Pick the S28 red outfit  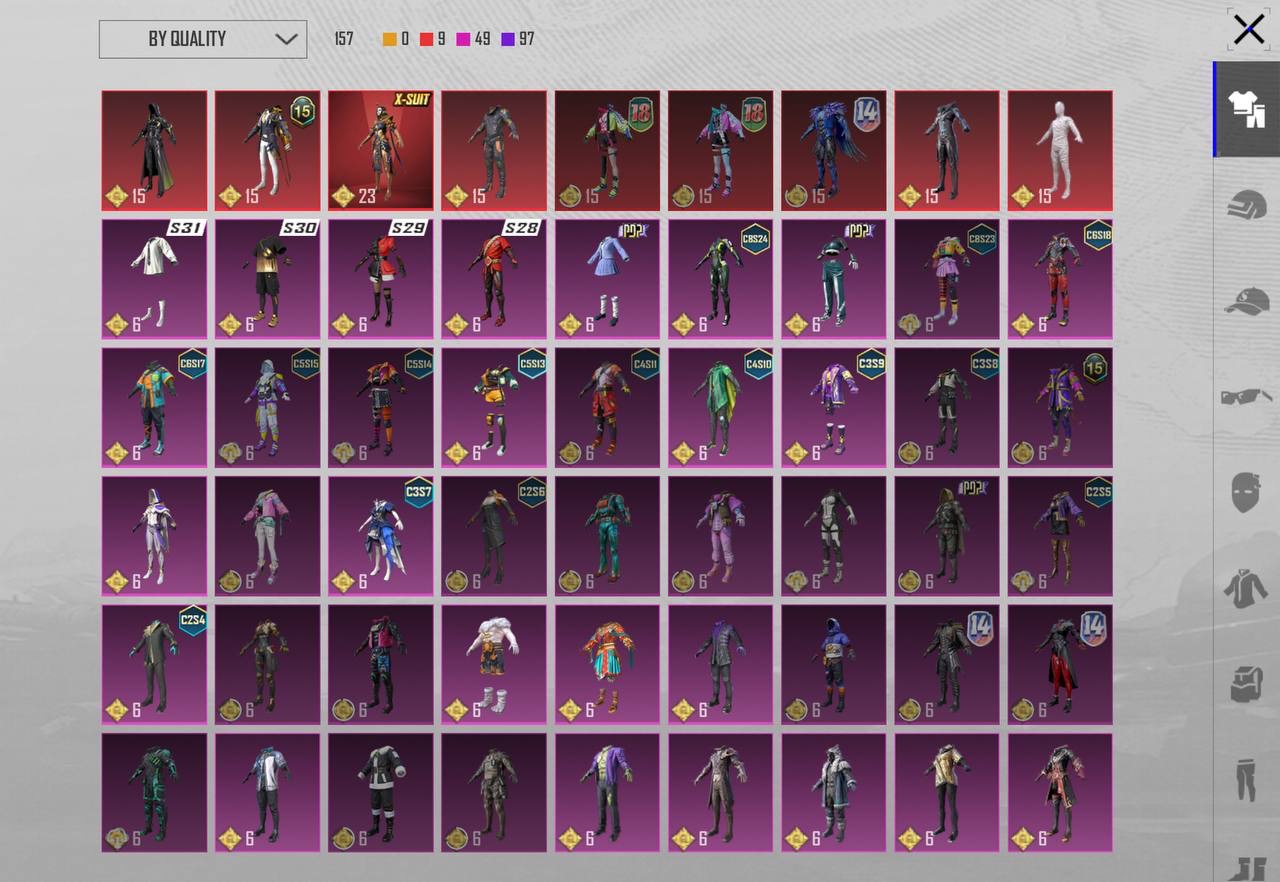pos(494,279)
